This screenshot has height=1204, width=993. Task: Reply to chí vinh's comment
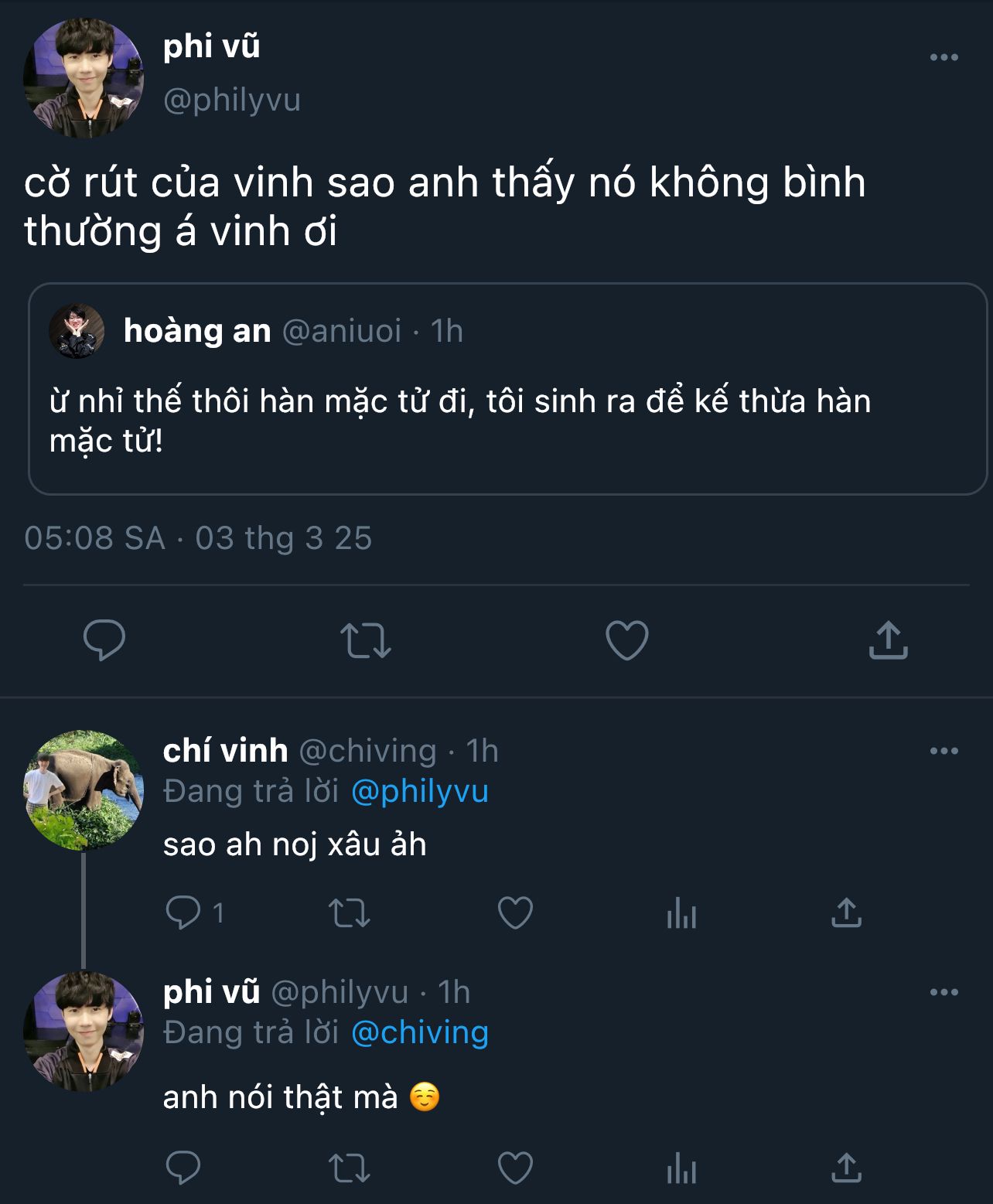coord(184,913)
